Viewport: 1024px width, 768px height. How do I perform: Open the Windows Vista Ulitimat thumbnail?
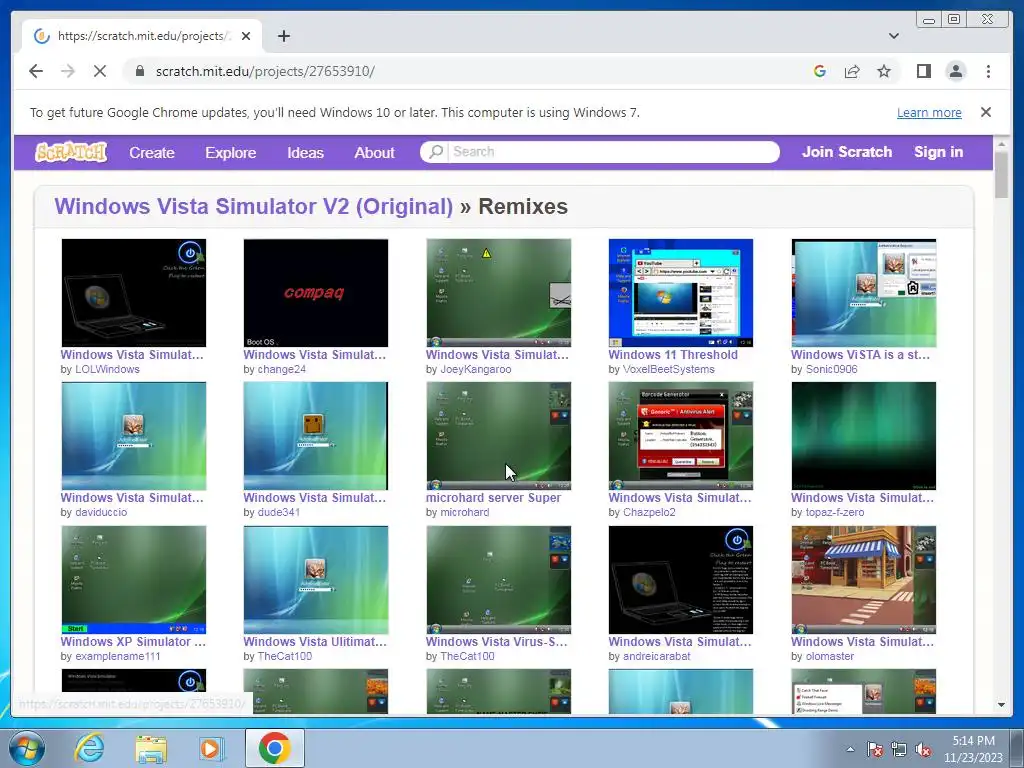click(x=315, y=580)
